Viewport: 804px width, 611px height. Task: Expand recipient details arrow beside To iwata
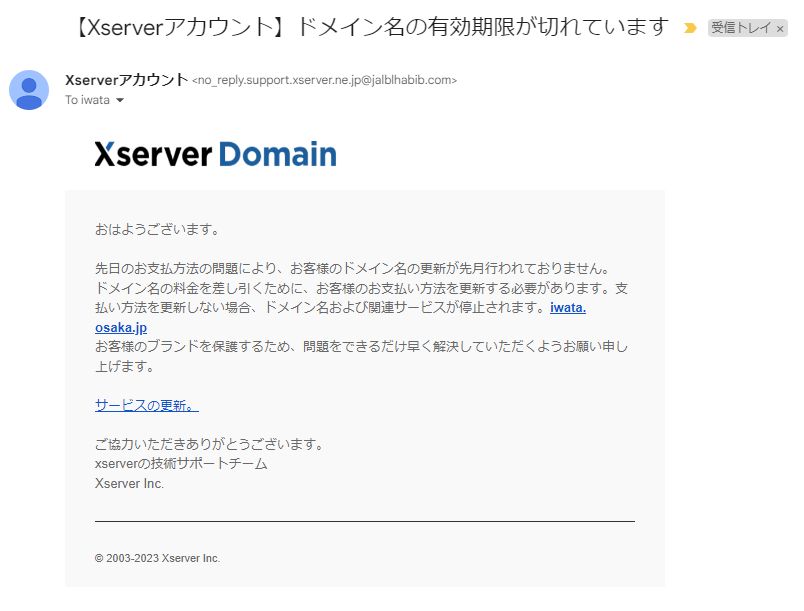120,101
